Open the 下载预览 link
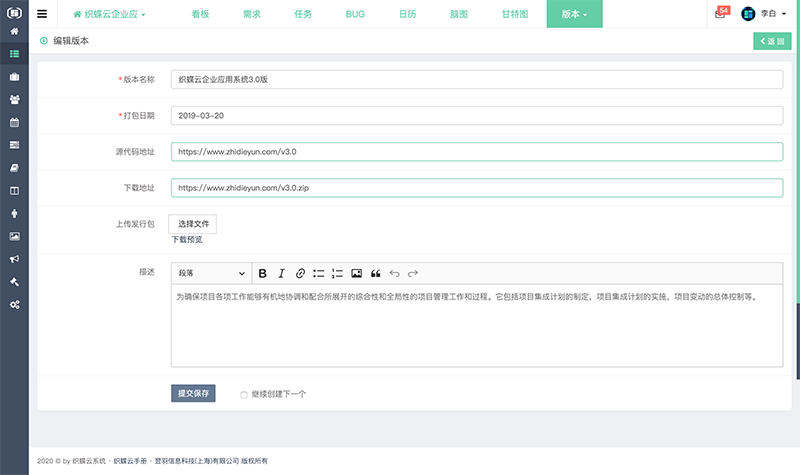The image size is (800, 475). 187,240
